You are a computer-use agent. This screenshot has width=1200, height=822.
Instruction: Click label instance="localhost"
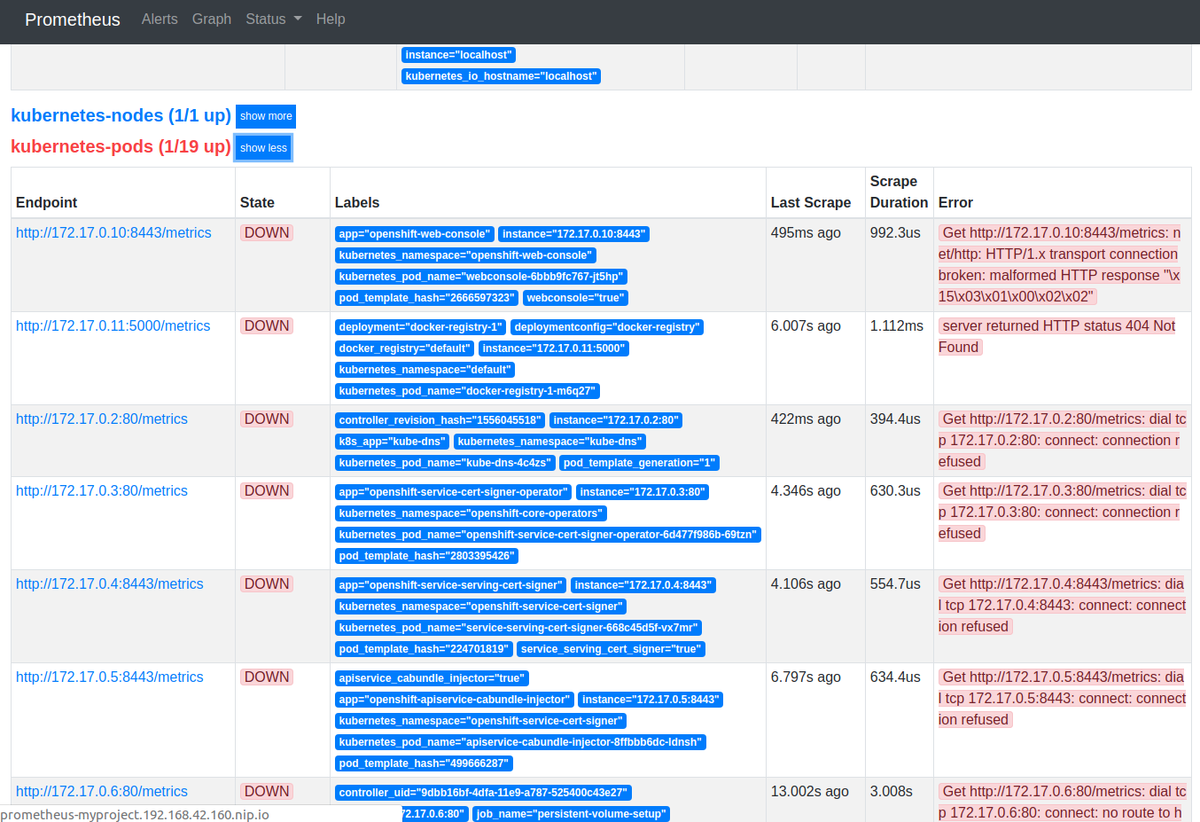click(x=459, y=55)
